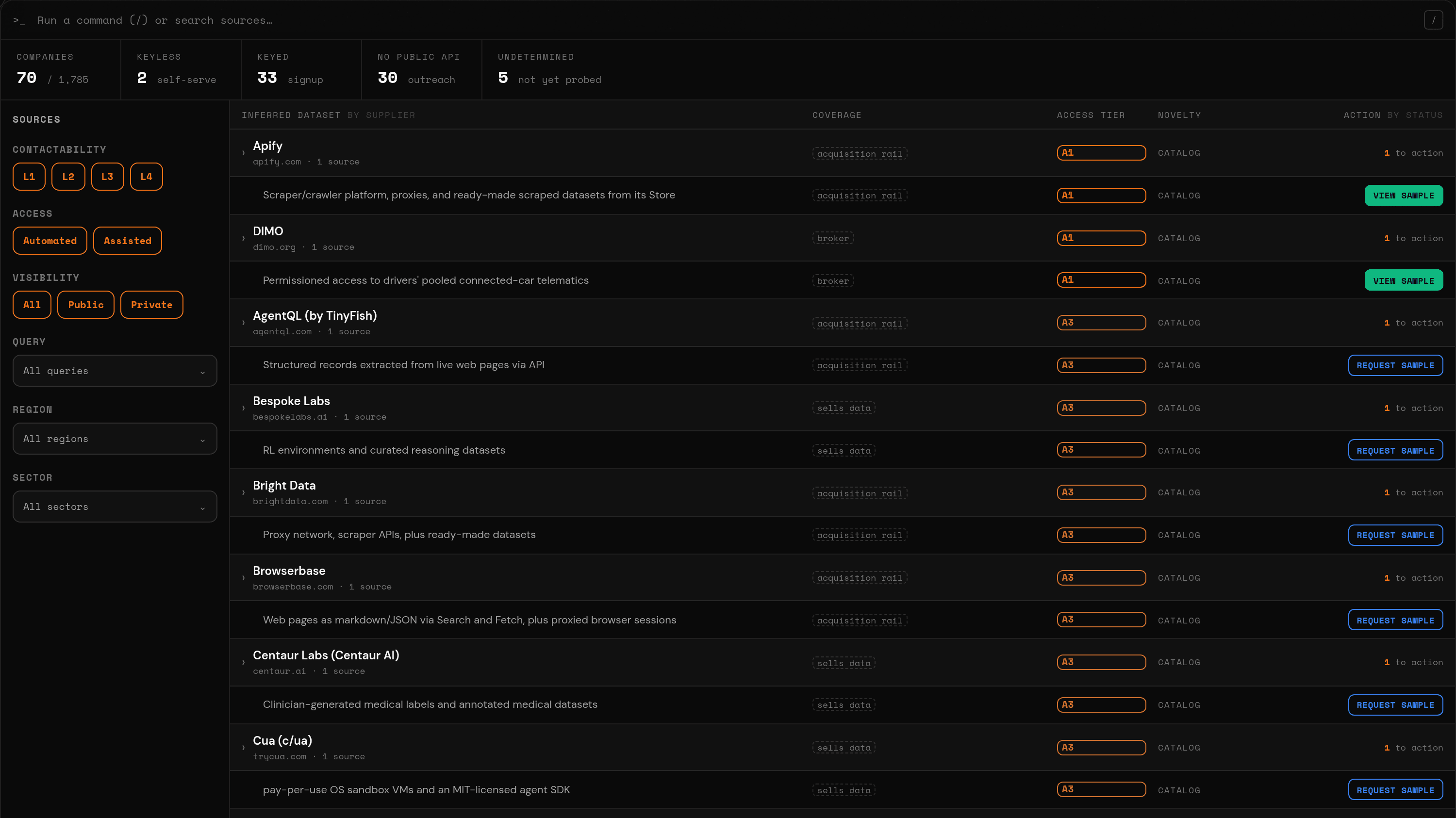Click the Action by Status column header

tap(1393, 115)
